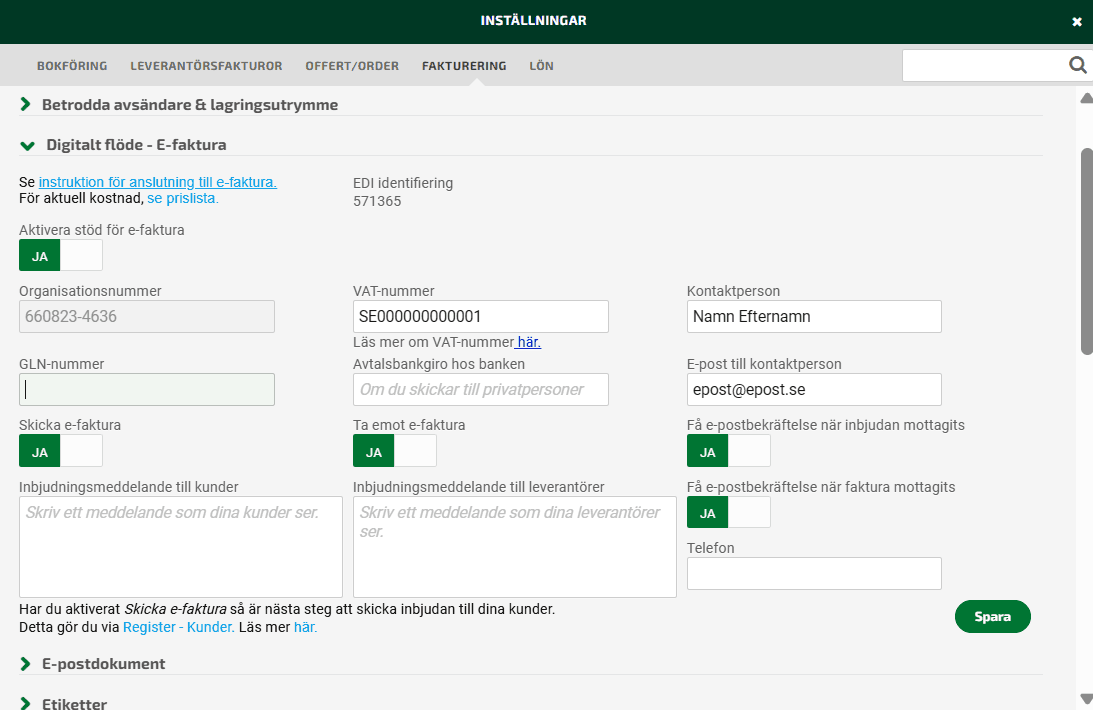This screenshot has width=1093, height=710.
Task: Toggle Ta emot e-faktura to NEJ
Action: coord(416,450)
